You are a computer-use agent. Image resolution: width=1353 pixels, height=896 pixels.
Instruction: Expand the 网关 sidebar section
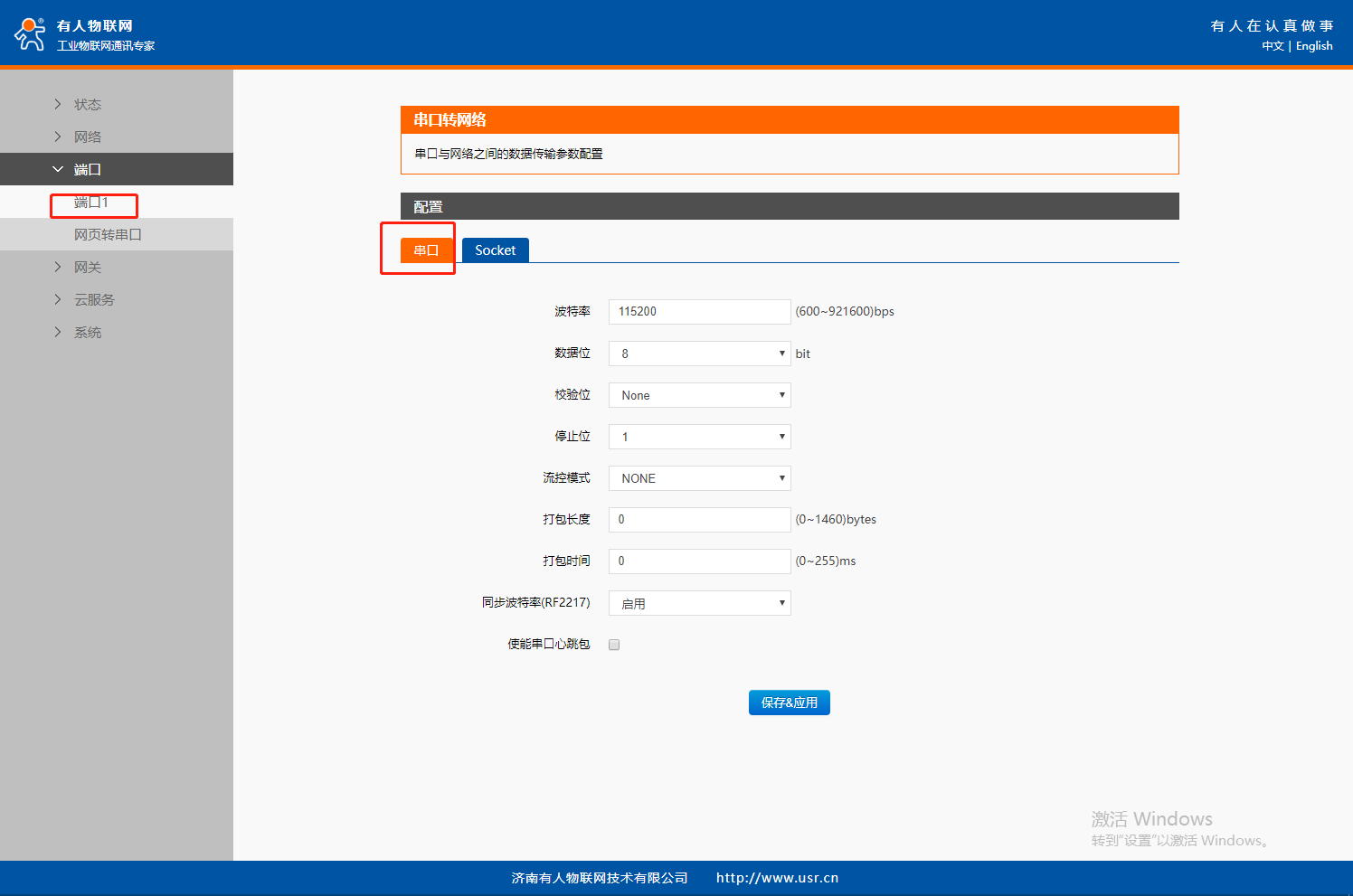coord(87,267)
